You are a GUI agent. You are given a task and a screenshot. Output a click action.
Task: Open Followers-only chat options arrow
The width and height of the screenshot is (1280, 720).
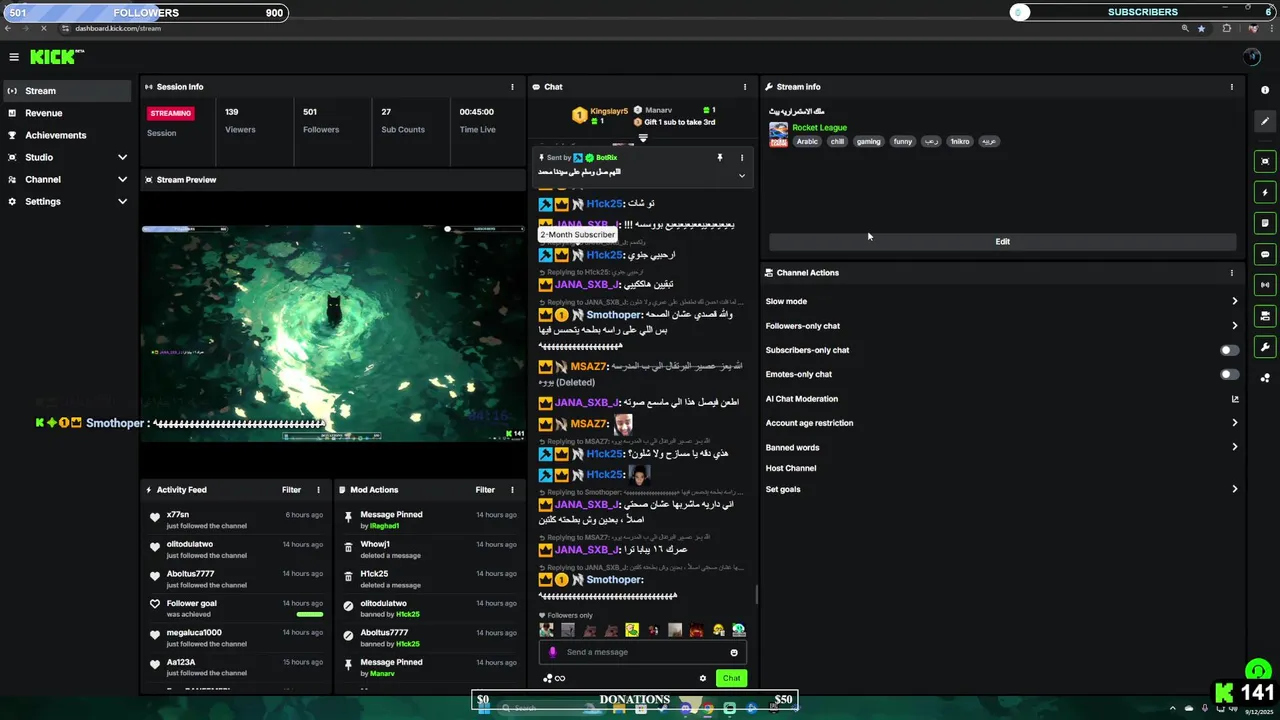tap(1234, 326)
